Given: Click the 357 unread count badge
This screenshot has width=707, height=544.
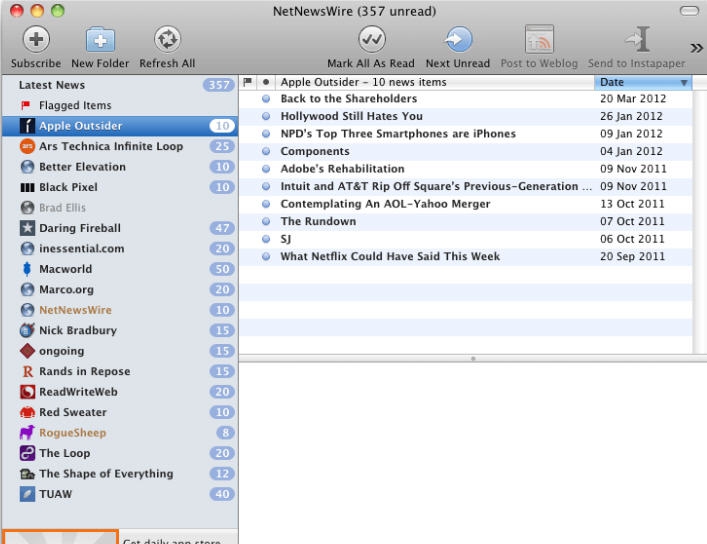Looking at the screenshot, I should [219, 85].
